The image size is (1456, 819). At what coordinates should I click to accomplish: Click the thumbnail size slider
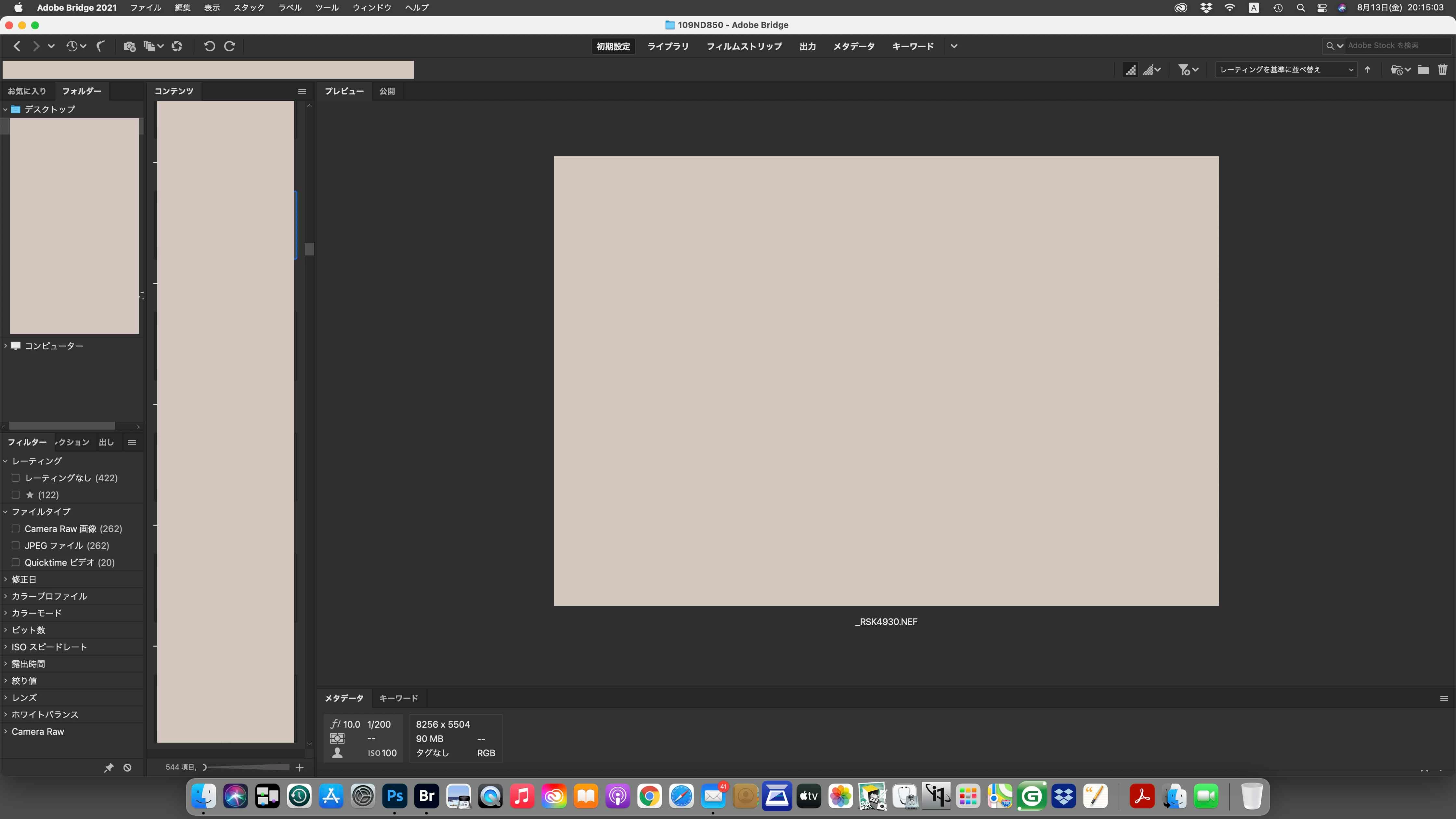pyautogui.click(x=249, y=767)
